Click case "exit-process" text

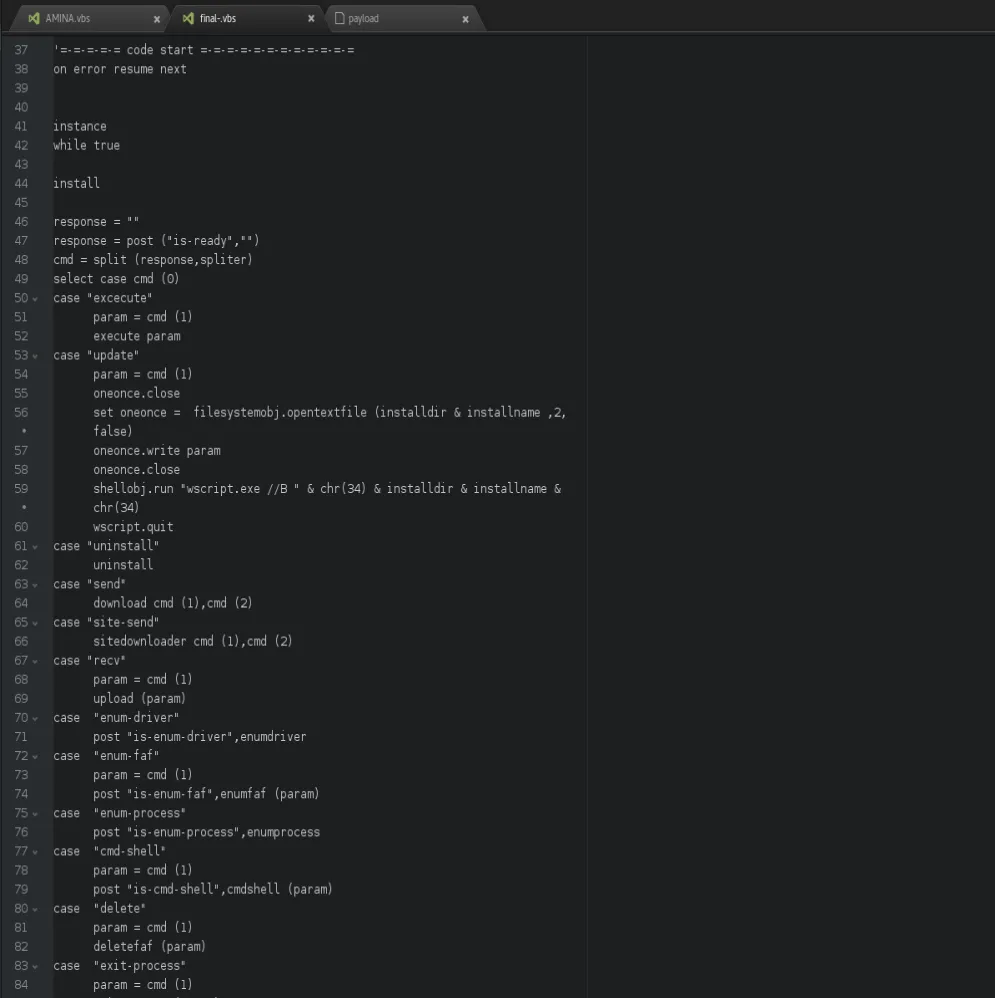pyautogui.click(x=119, y=966)
